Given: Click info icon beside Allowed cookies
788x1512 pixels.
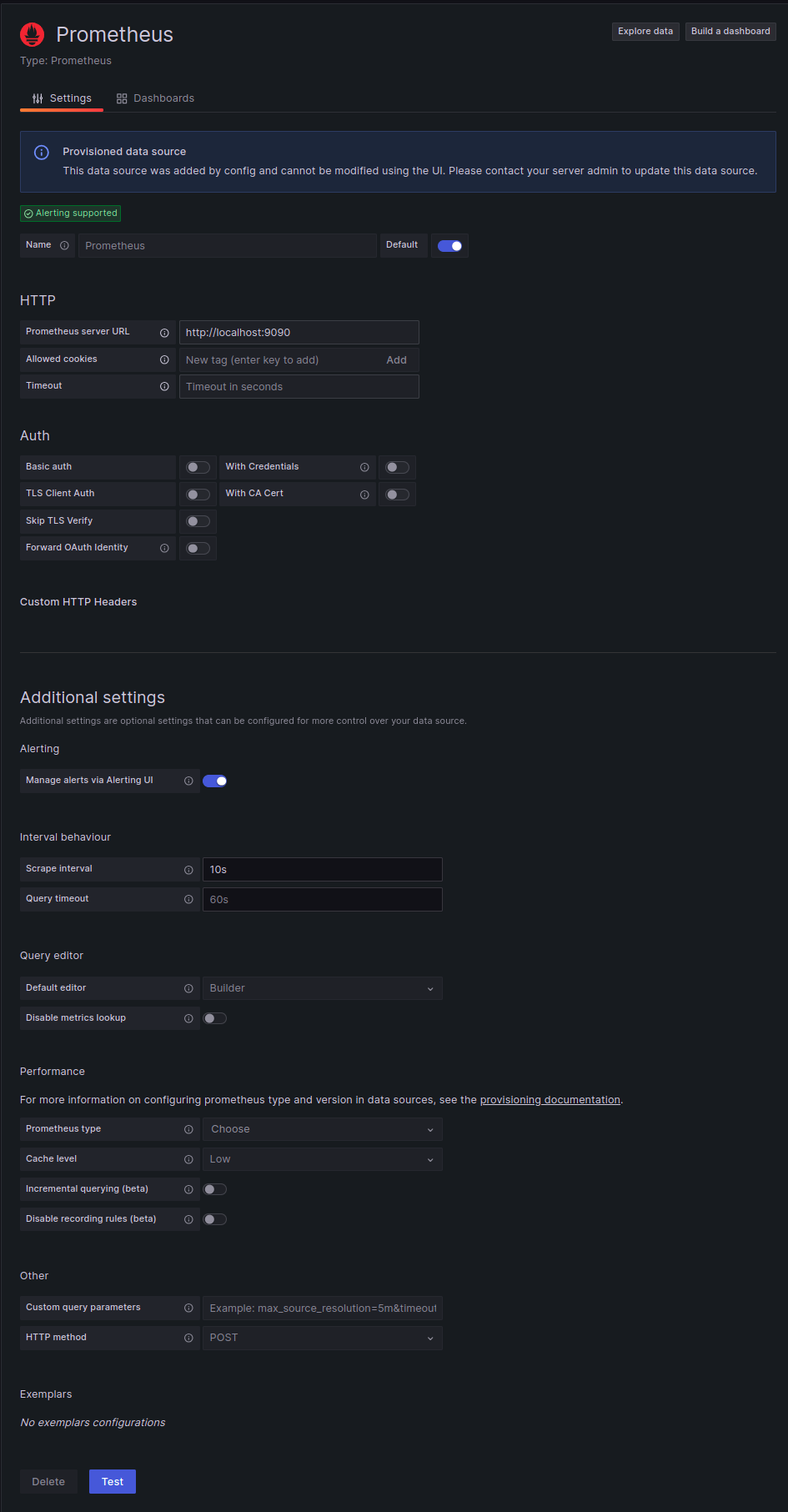Looking at the screenshot, I should click(x=164, y=359).
